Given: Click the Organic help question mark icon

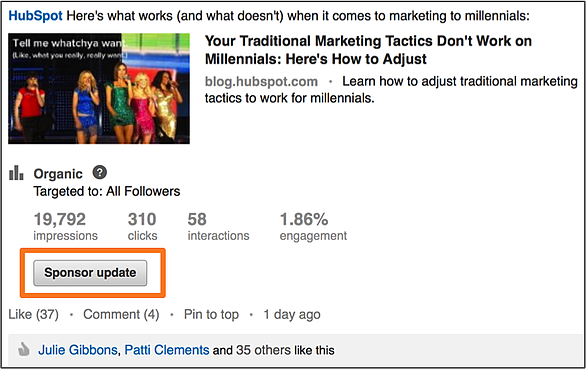Looking at the screenshot, I should 99,172.
